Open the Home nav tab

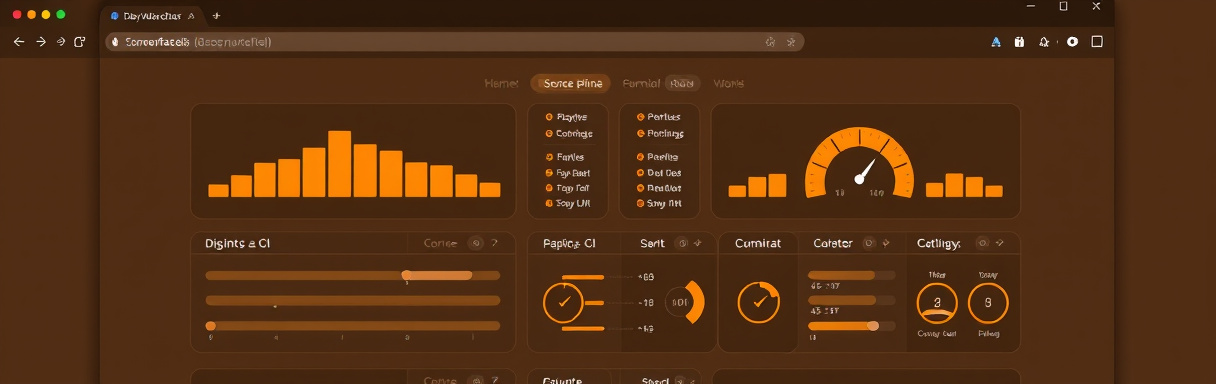(501, 84)
